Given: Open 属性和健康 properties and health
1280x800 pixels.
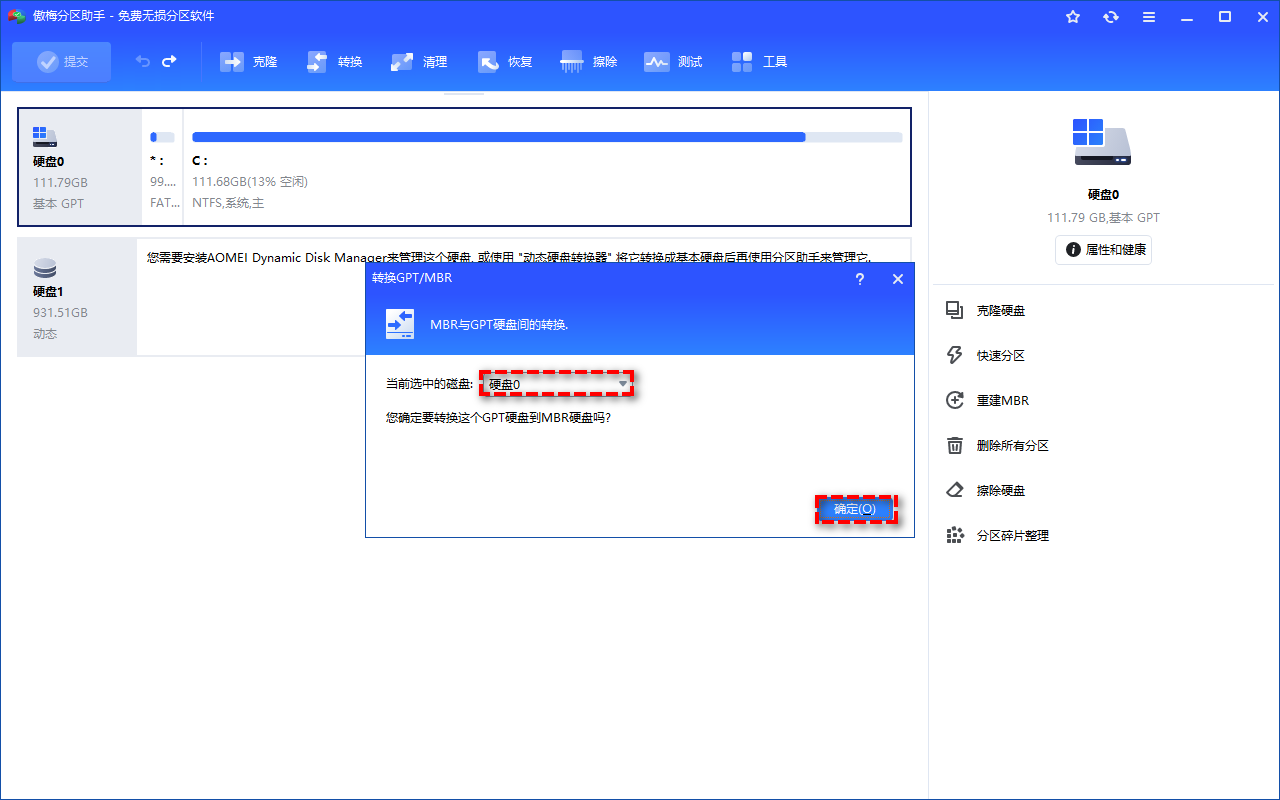Looking at the screenshot, I should (x=1103, y=250).
